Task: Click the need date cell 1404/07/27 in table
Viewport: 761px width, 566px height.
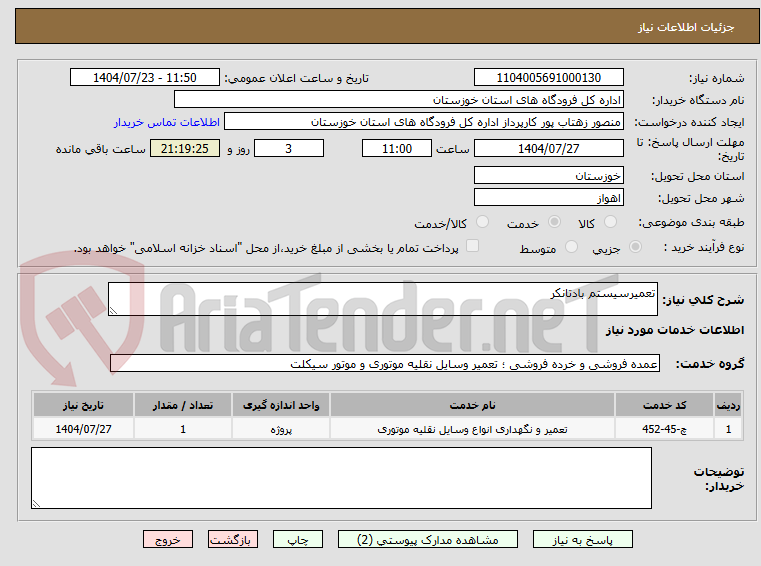Action: coord(83,429)
